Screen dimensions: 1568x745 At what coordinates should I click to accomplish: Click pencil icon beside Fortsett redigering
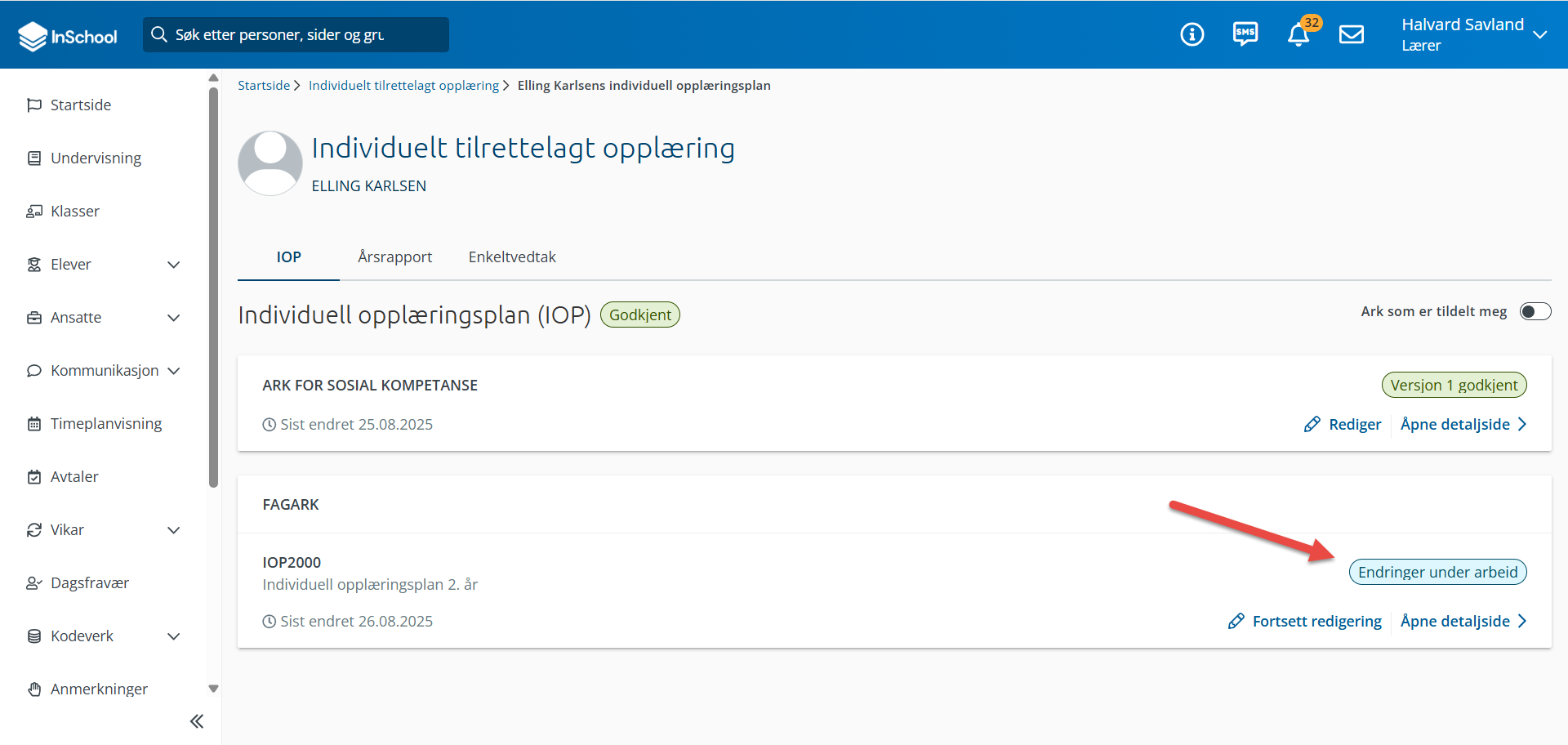(1236, 621)
